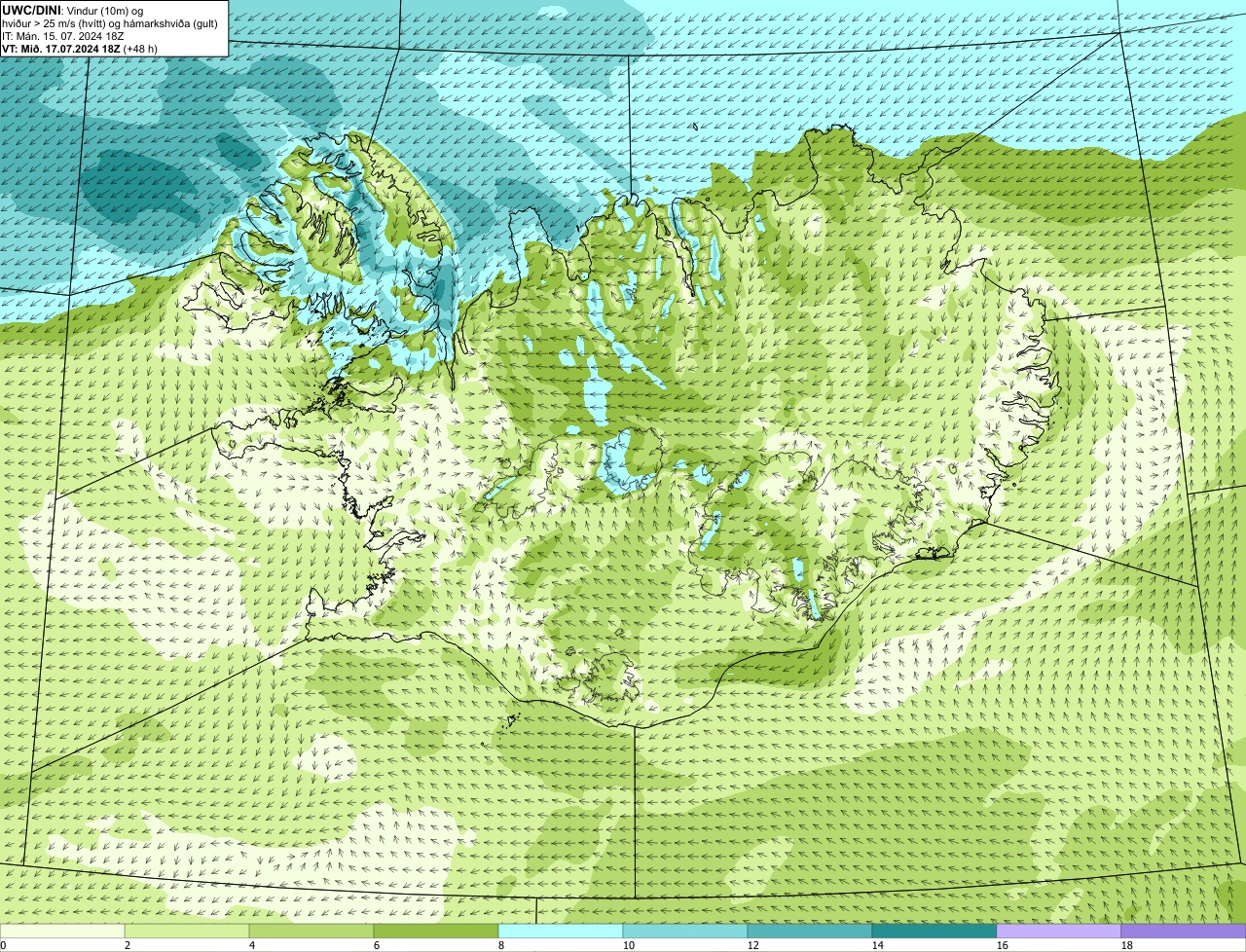Image resolution: width=1246 pixels, height=952 pixels.
Task: Click the 2–4 m/s light green legend swatch
Action: tap(187, 932)
